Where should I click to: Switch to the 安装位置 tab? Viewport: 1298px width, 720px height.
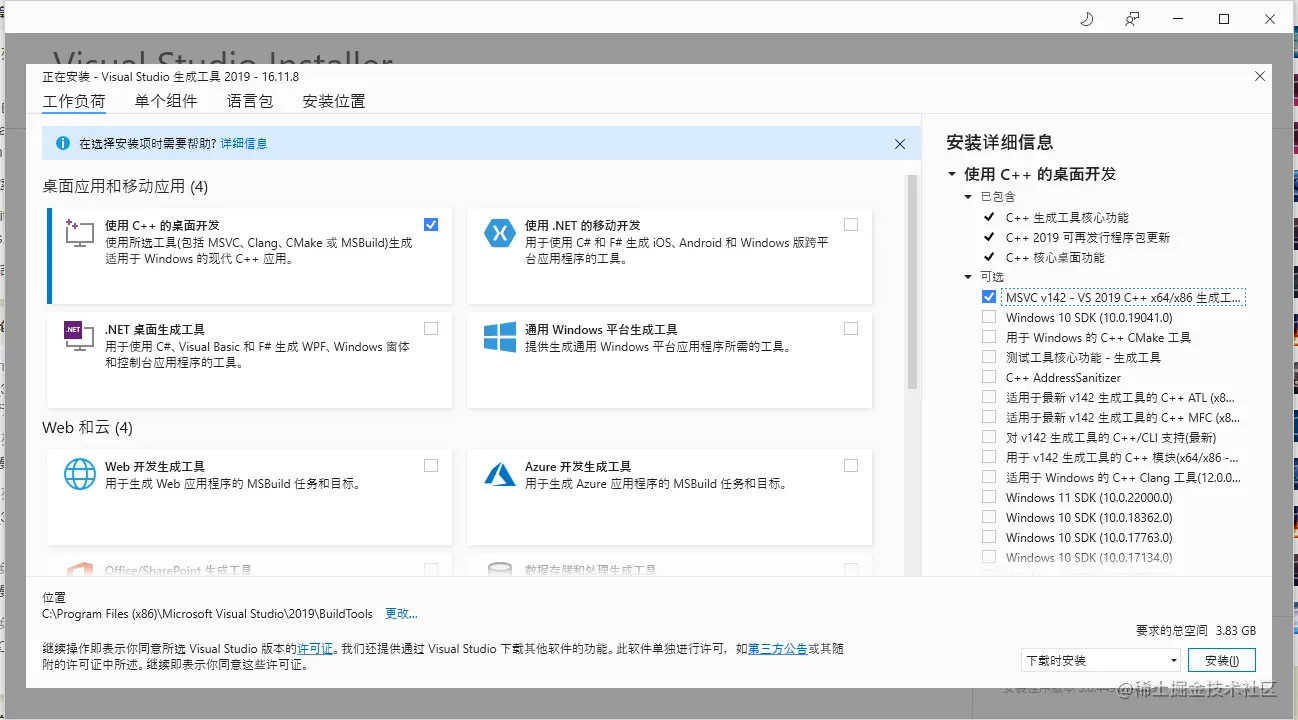tap(334, 101)
